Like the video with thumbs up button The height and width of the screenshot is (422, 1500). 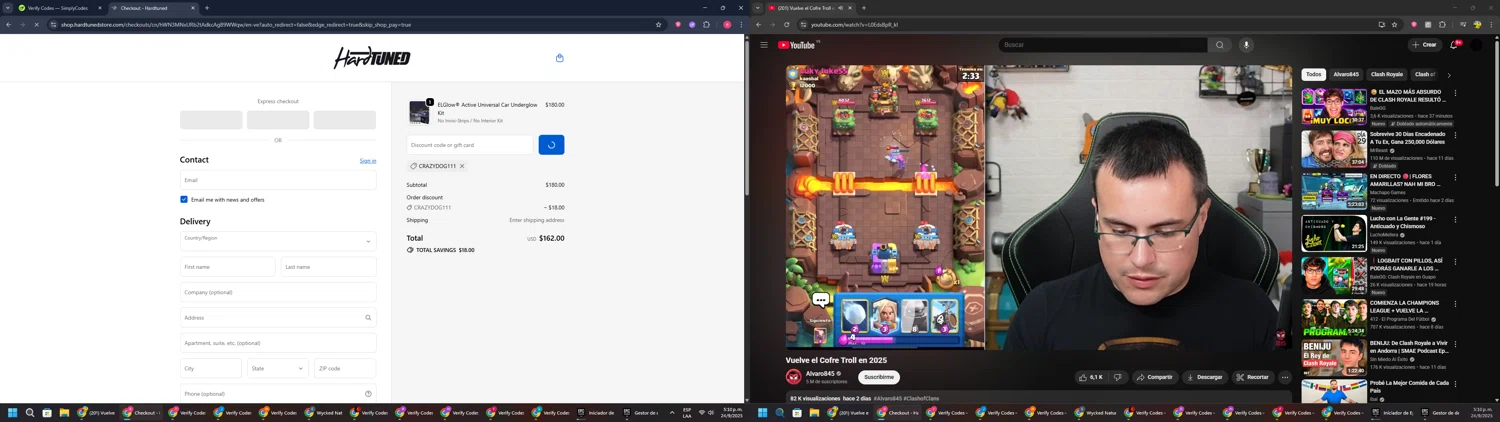pos(1091,377)
